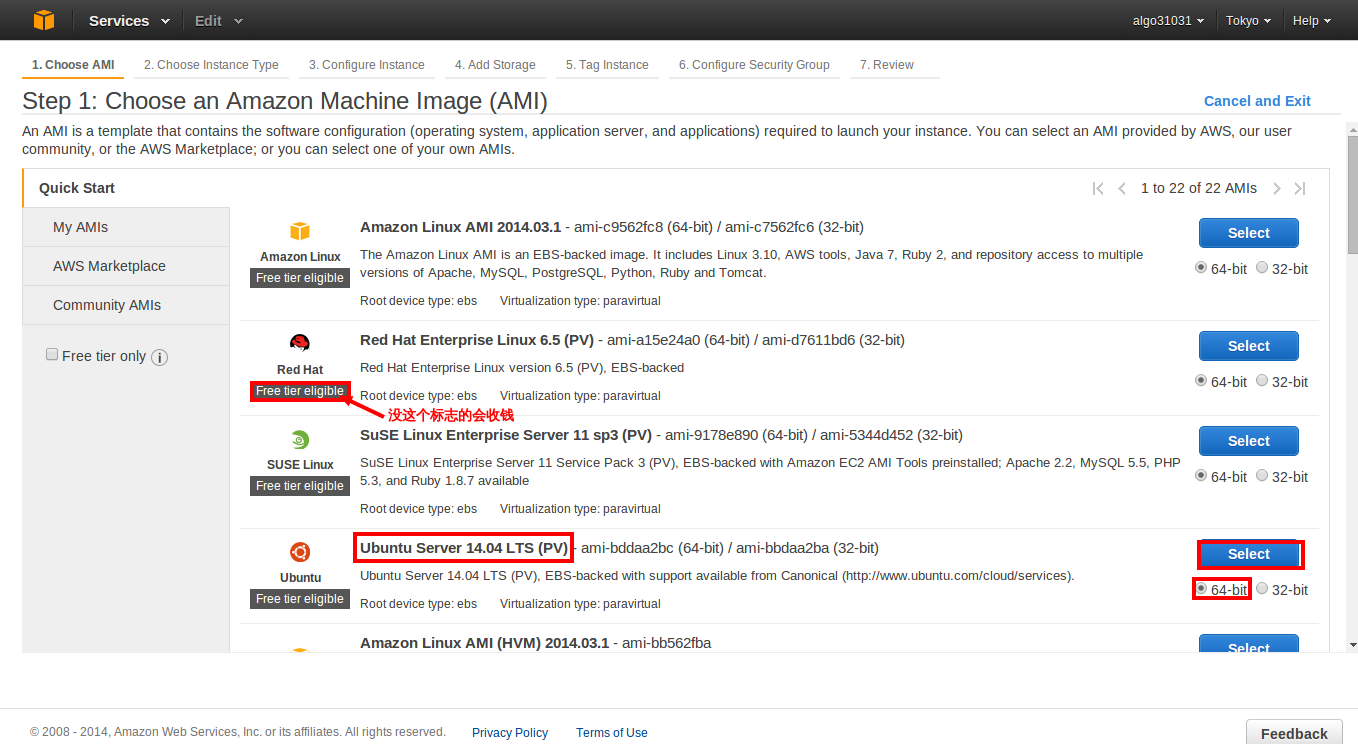Open the AWS Marketplace section
Viewport: 1358px width, 744px height.
(126, 266)
